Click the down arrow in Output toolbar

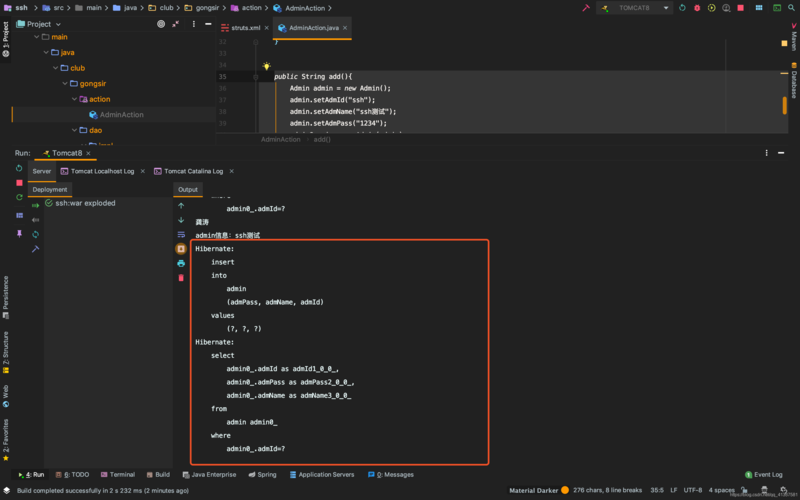point(181,220)
